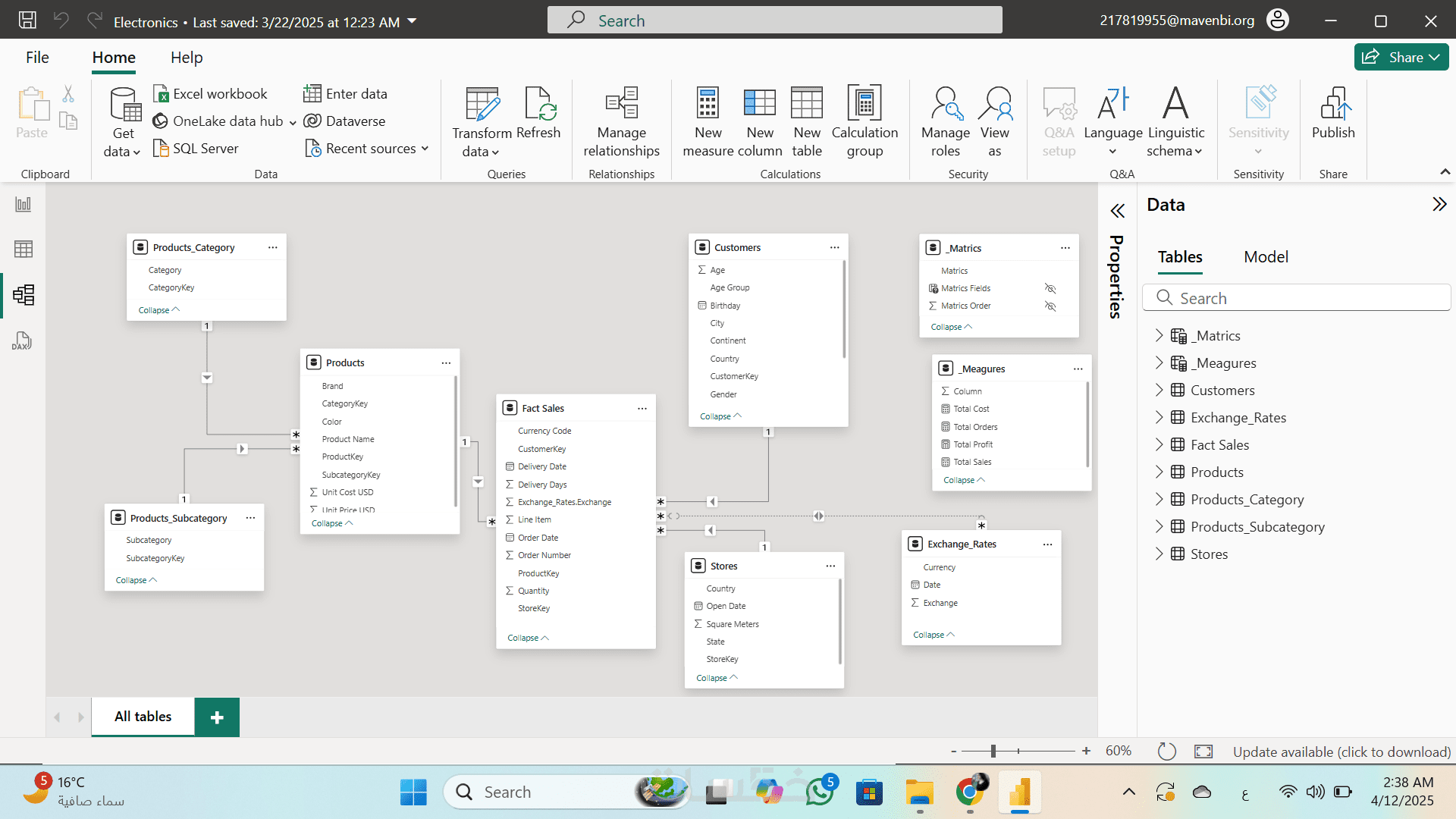Viewport: 1456px width, 819px height.
Task: Click Update available notification
Action: 1341,752
